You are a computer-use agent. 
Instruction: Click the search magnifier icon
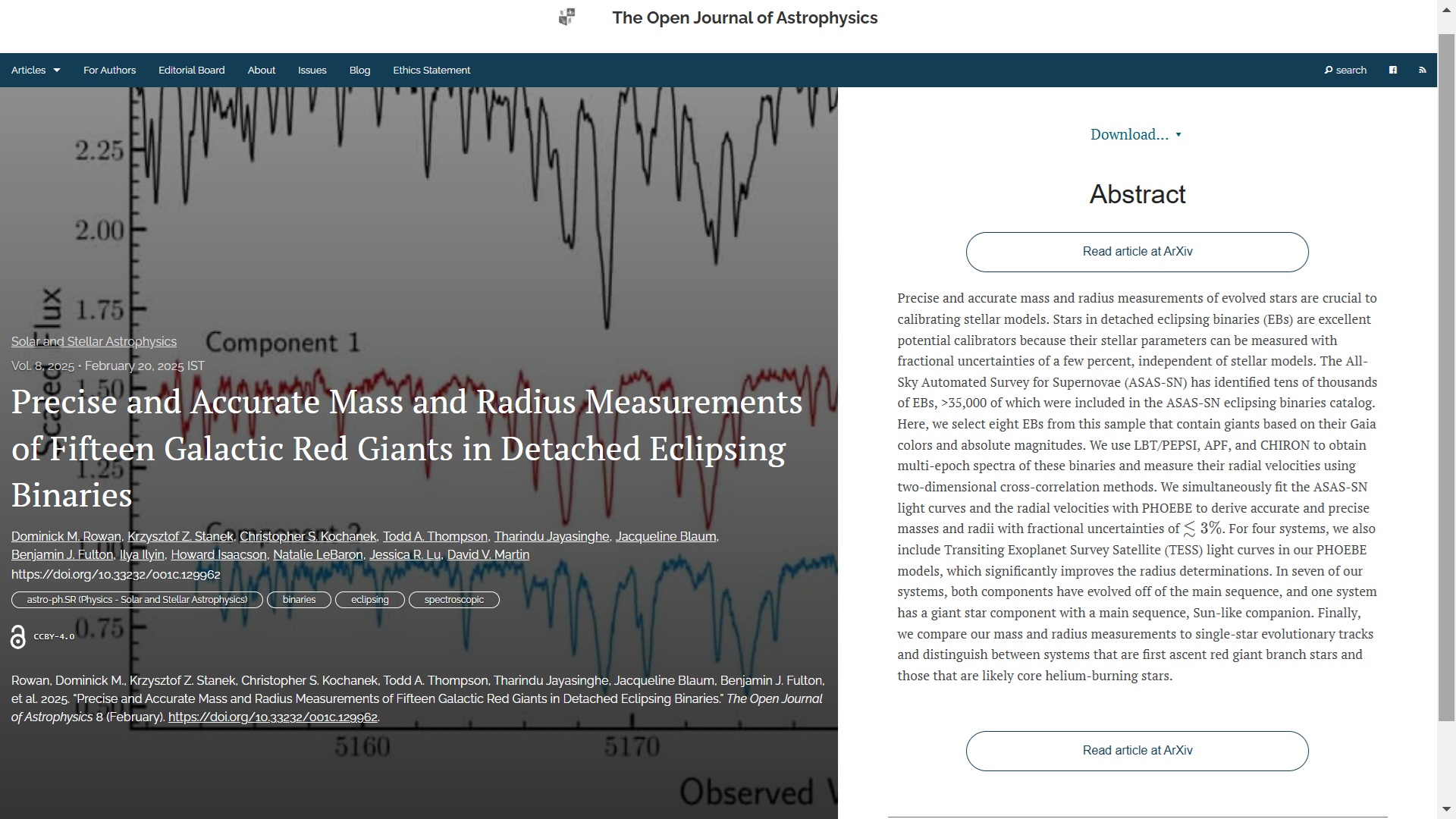coord(1329,70)
